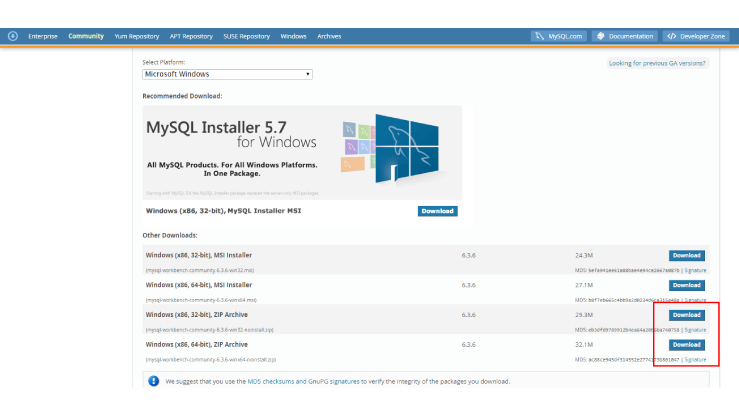The image size is (739, 415).
Task: Switch to the Community tab
Action: [x=86, y=36]
